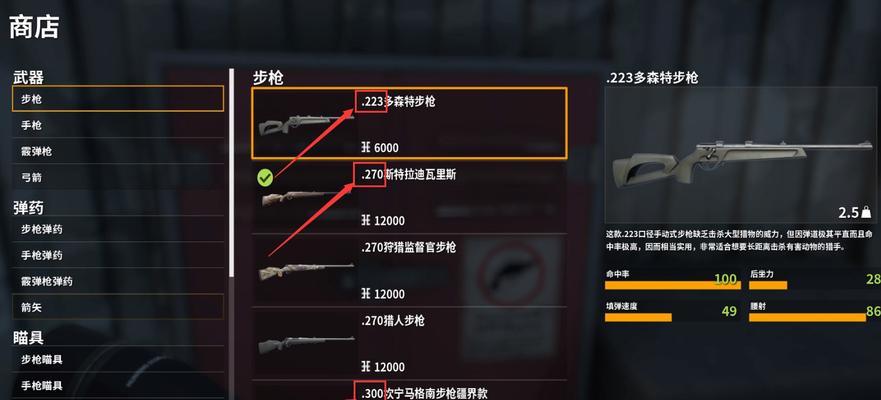Click the green owned checkmark icon
This screenshot has width=881, height=400.
265,178
